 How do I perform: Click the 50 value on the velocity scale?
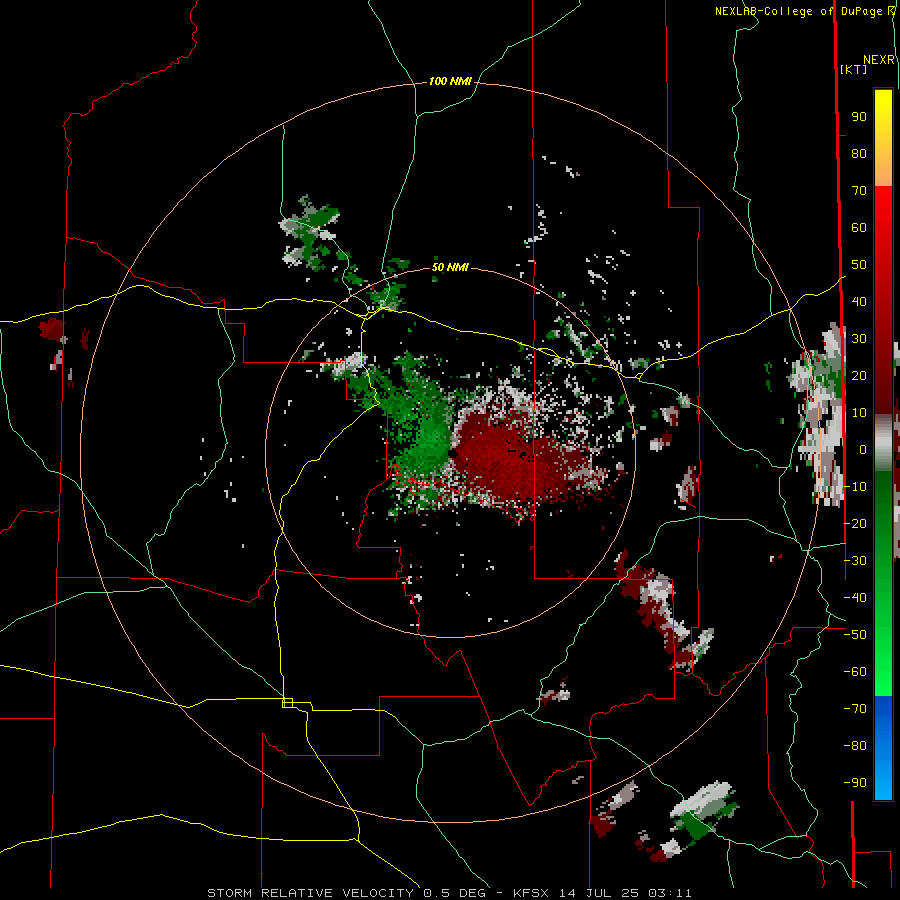point(859,265)
